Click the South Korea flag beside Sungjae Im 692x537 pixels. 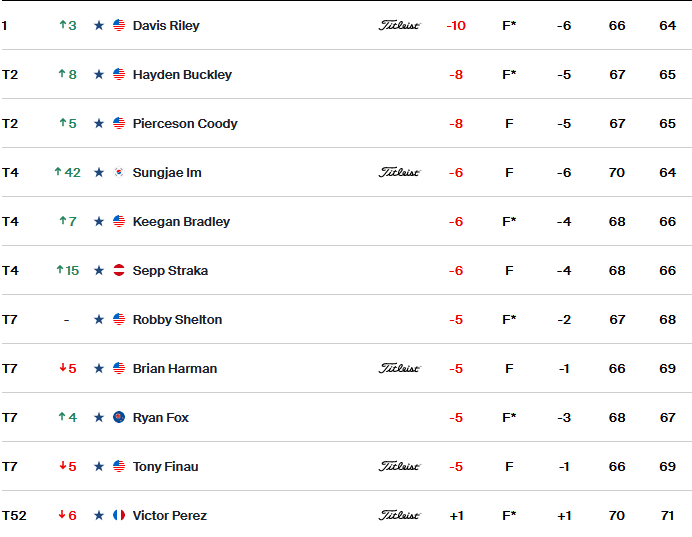[119, 173]
